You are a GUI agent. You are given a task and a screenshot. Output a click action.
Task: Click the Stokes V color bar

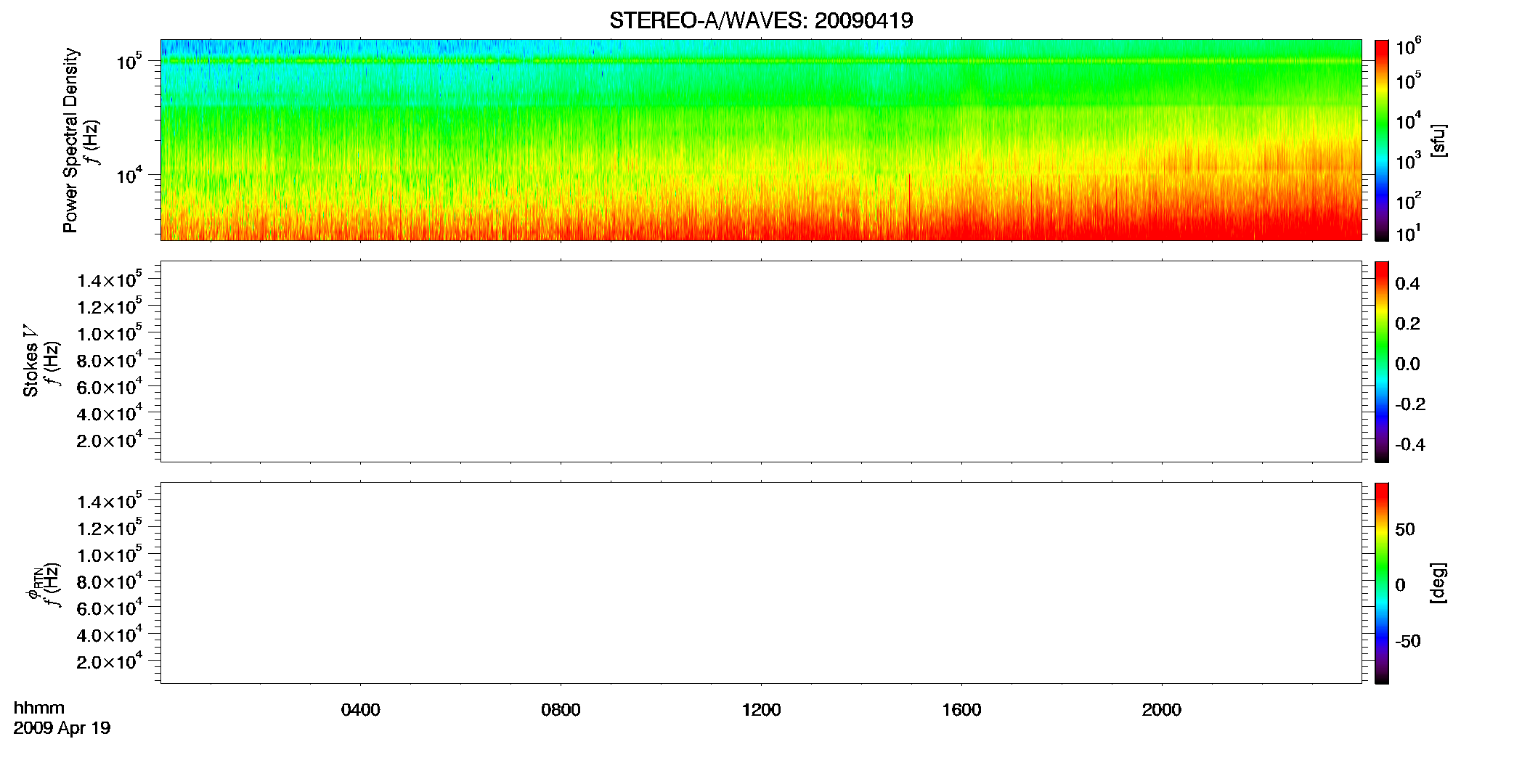[x=1382, y=362]
